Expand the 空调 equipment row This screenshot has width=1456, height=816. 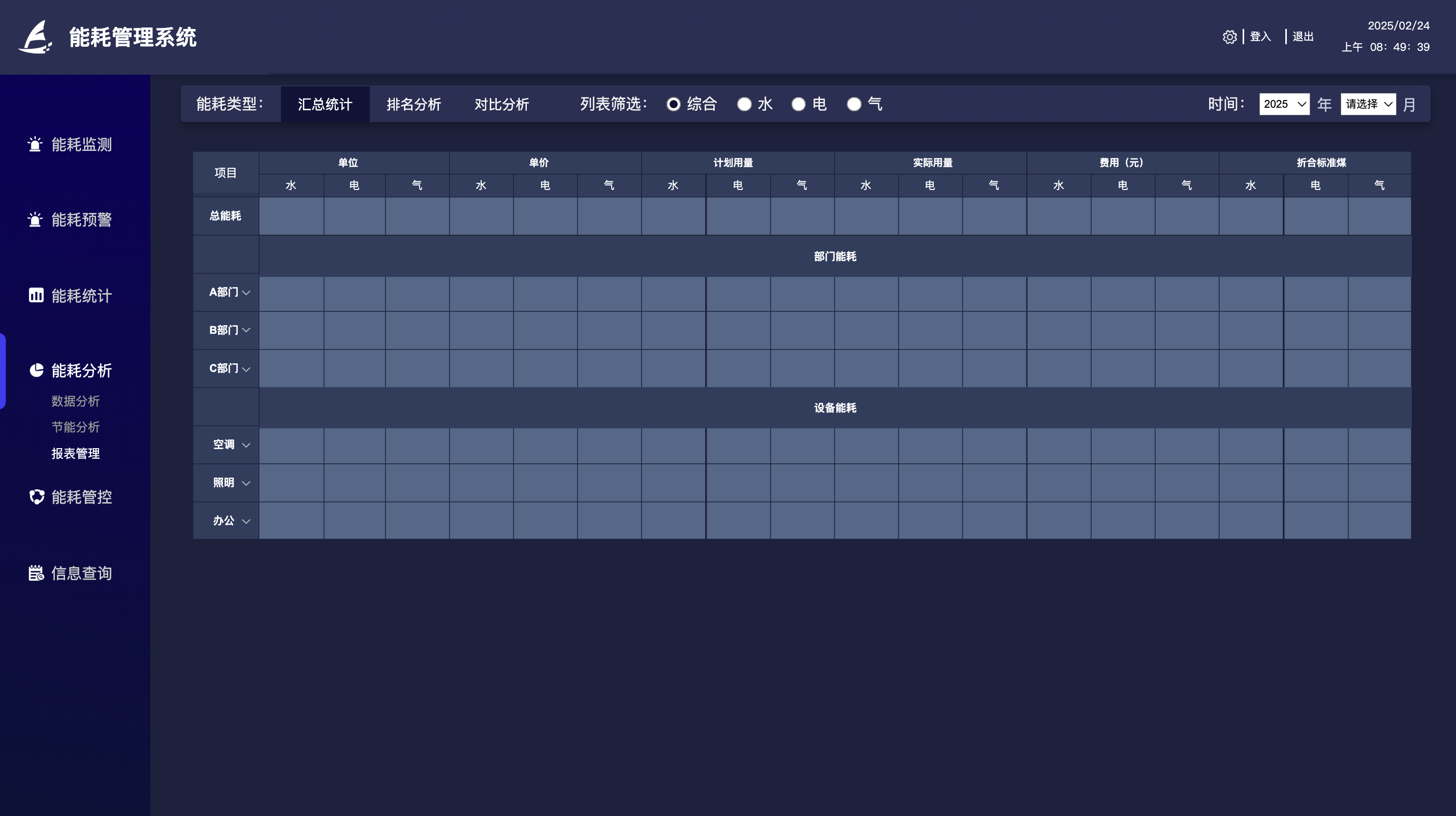click(x=246, y=445)
